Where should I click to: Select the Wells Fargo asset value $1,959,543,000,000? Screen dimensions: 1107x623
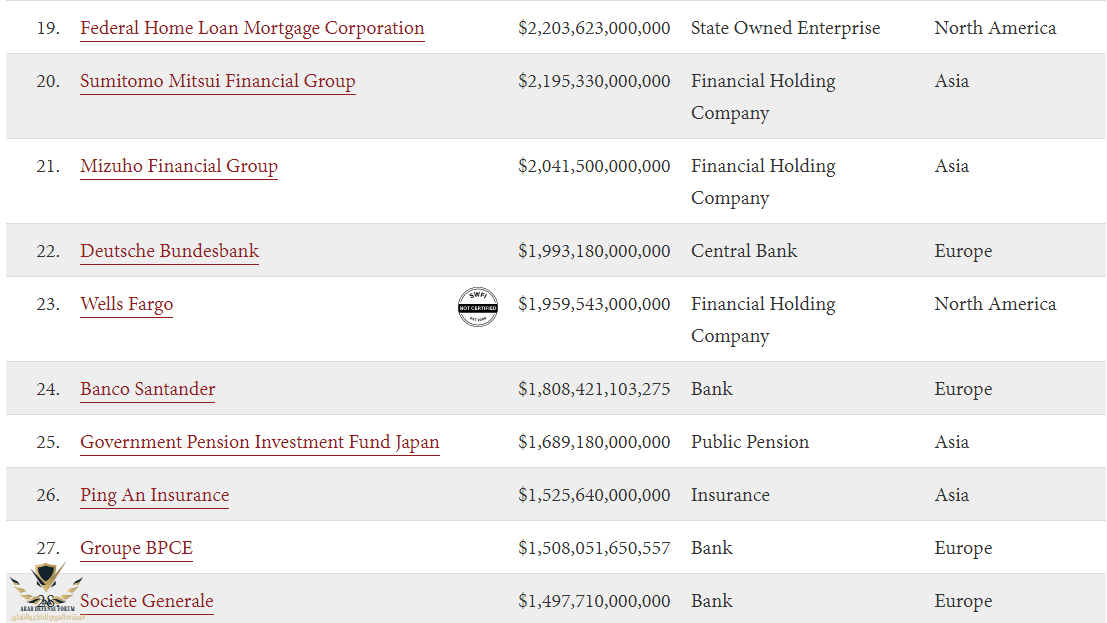point(594,304)
